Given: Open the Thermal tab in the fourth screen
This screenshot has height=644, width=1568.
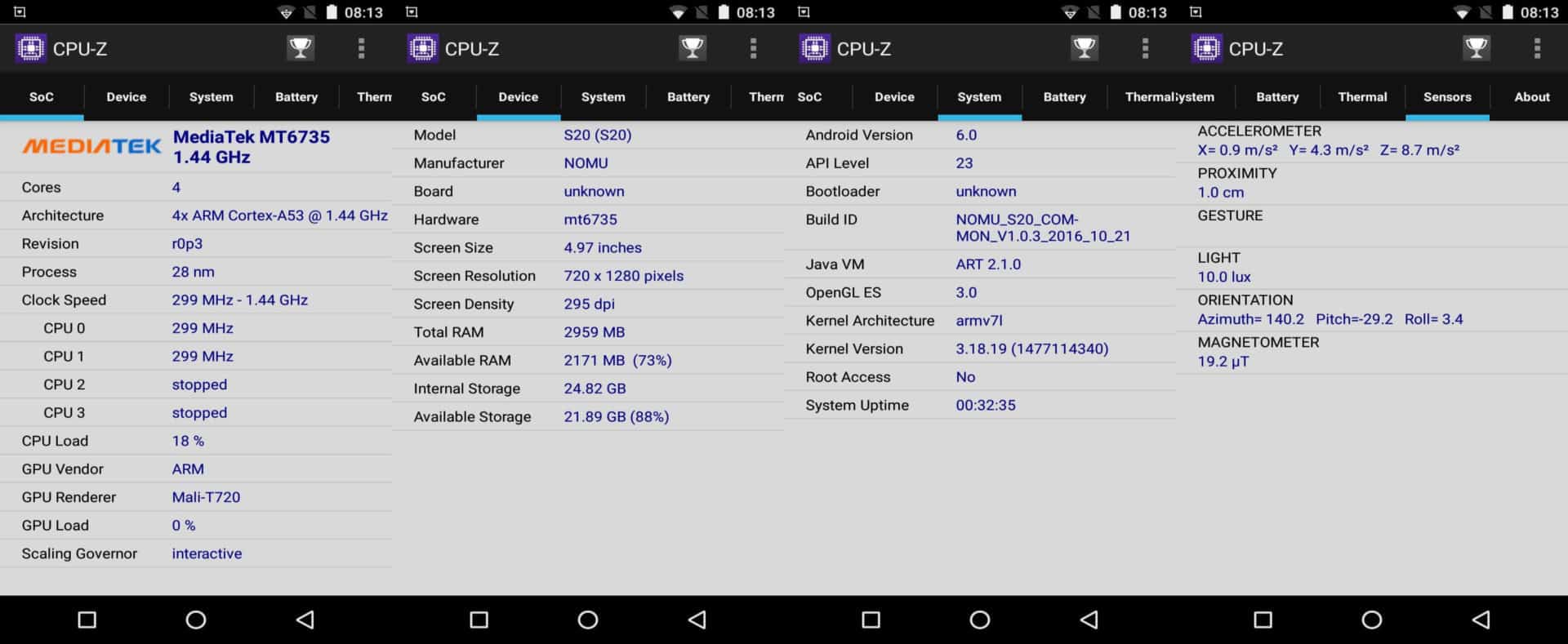Looking at the screenshot, I should (x=1362, y=96).
